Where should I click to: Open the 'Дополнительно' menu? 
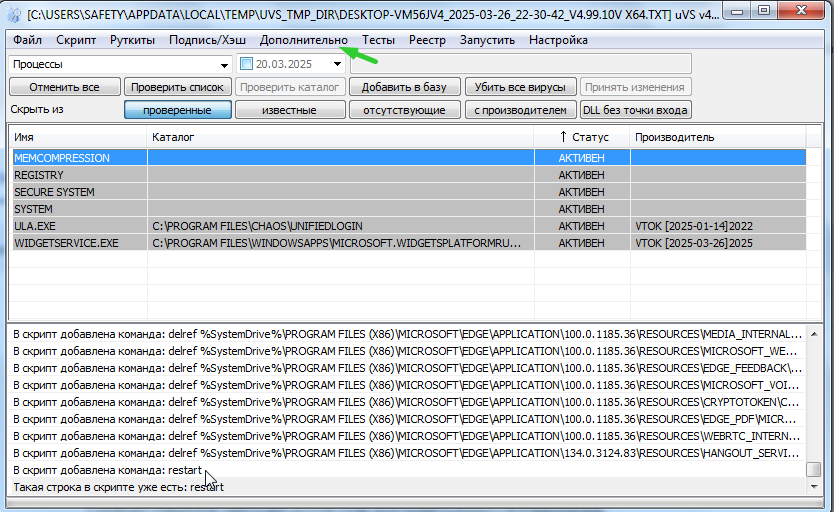(303, 40)
